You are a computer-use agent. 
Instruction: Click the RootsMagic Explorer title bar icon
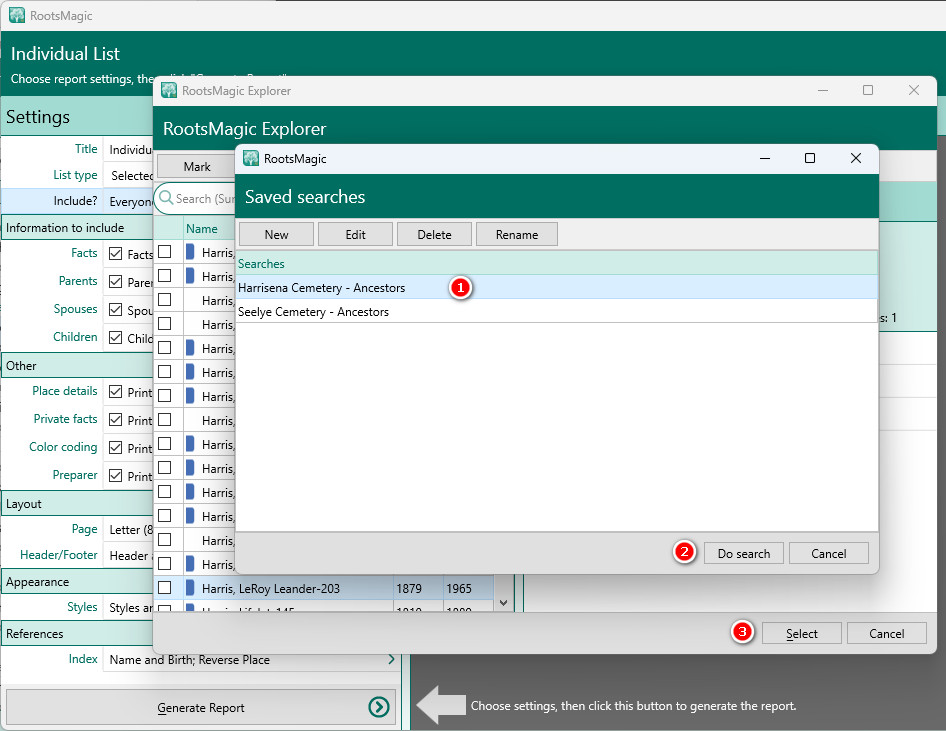tap(169, 90)
